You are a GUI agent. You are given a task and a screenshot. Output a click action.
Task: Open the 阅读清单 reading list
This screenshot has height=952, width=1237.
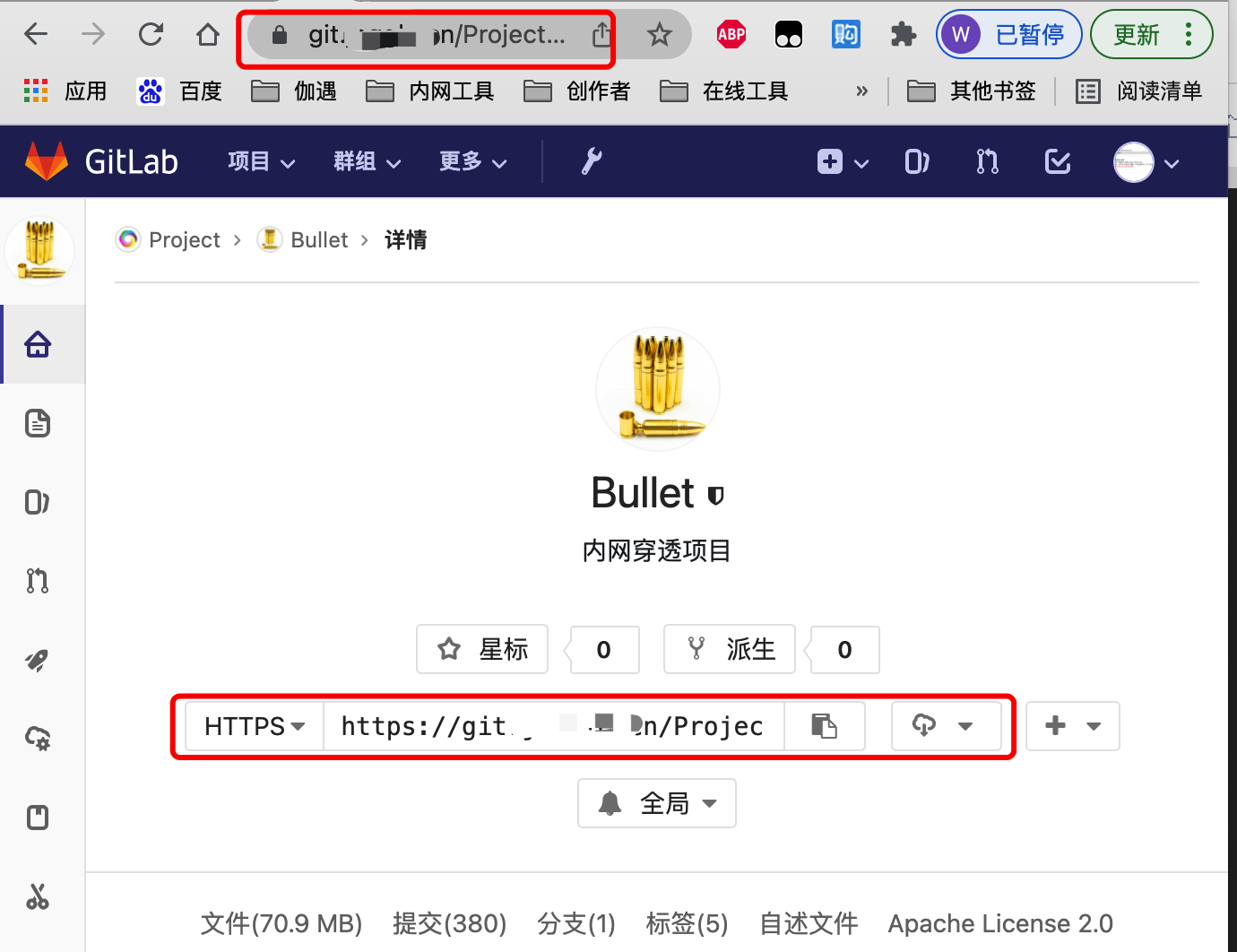coord(1138,91)
